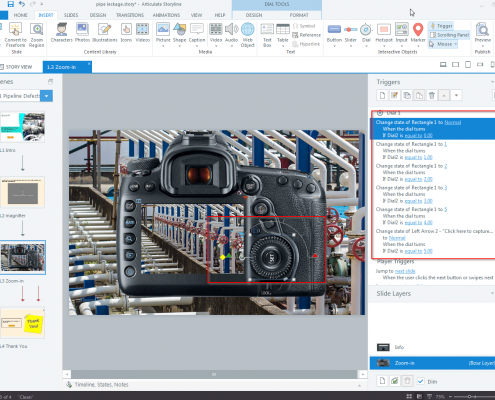This screenshot has width=495, height=400.
Task: Open the Marker dropdown
Action: click(x=418, y=46)
